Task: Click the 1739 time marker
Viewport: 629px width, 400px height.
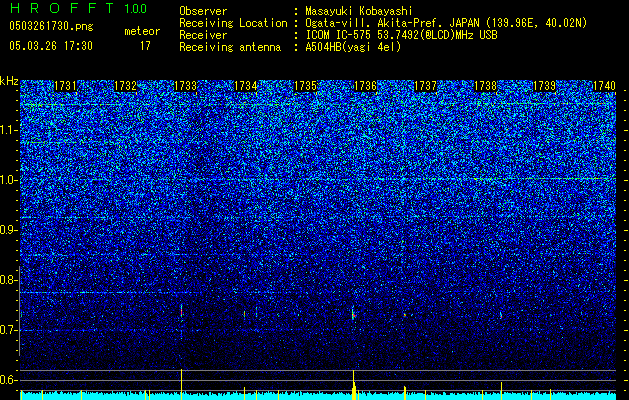Action: pyautogui.click(x=545, y=86)
